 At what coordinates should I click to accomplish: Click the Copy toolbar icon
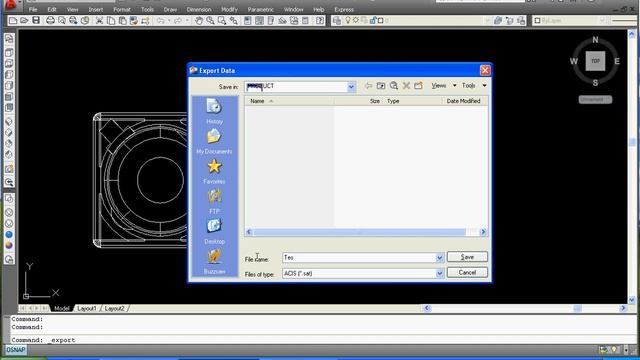point(111,20)
